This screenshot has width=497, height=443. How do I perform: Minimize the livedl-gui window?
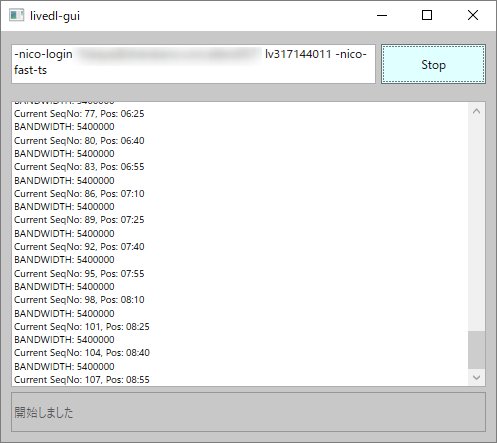(x=382, y=15)
